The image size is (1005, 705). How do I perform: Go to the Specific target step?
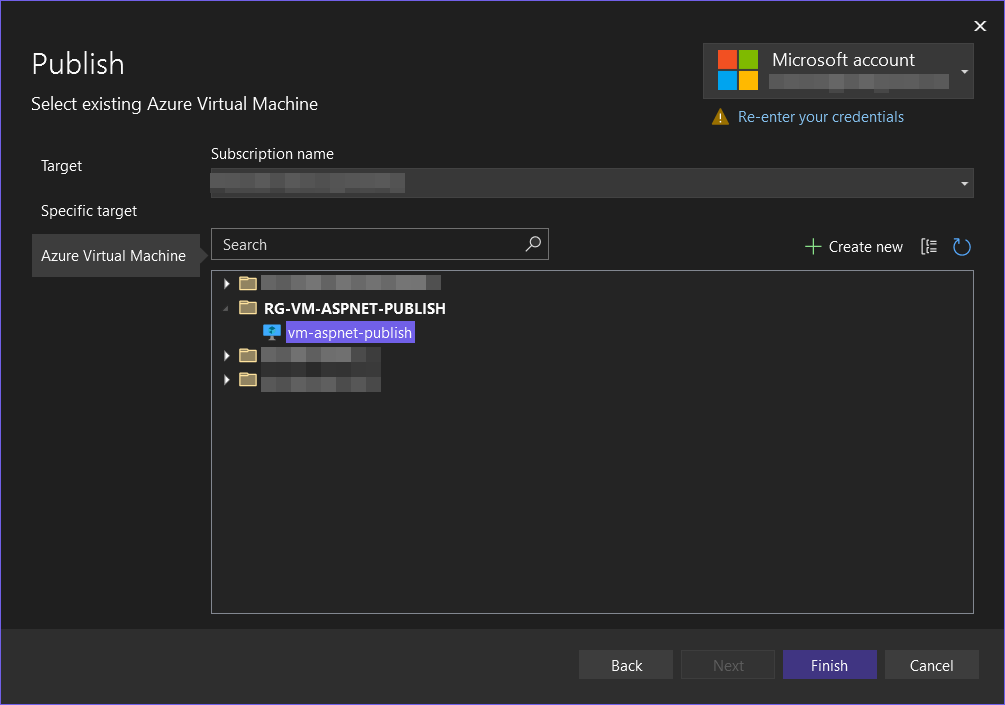89,211
